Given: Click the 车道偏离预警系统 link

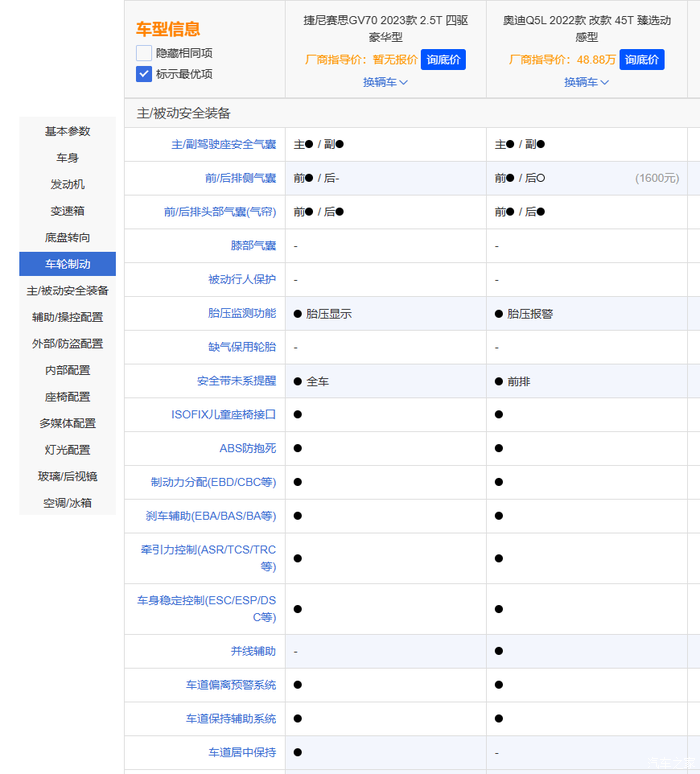Looking at the screenshot, I should (x=230, y=685).
